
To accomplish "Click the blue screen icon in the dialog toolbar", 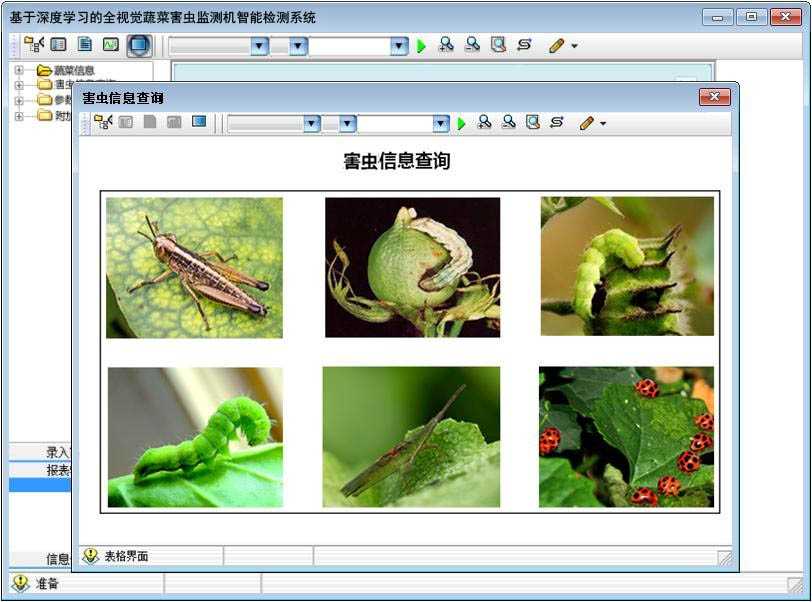I will (199, 122).
